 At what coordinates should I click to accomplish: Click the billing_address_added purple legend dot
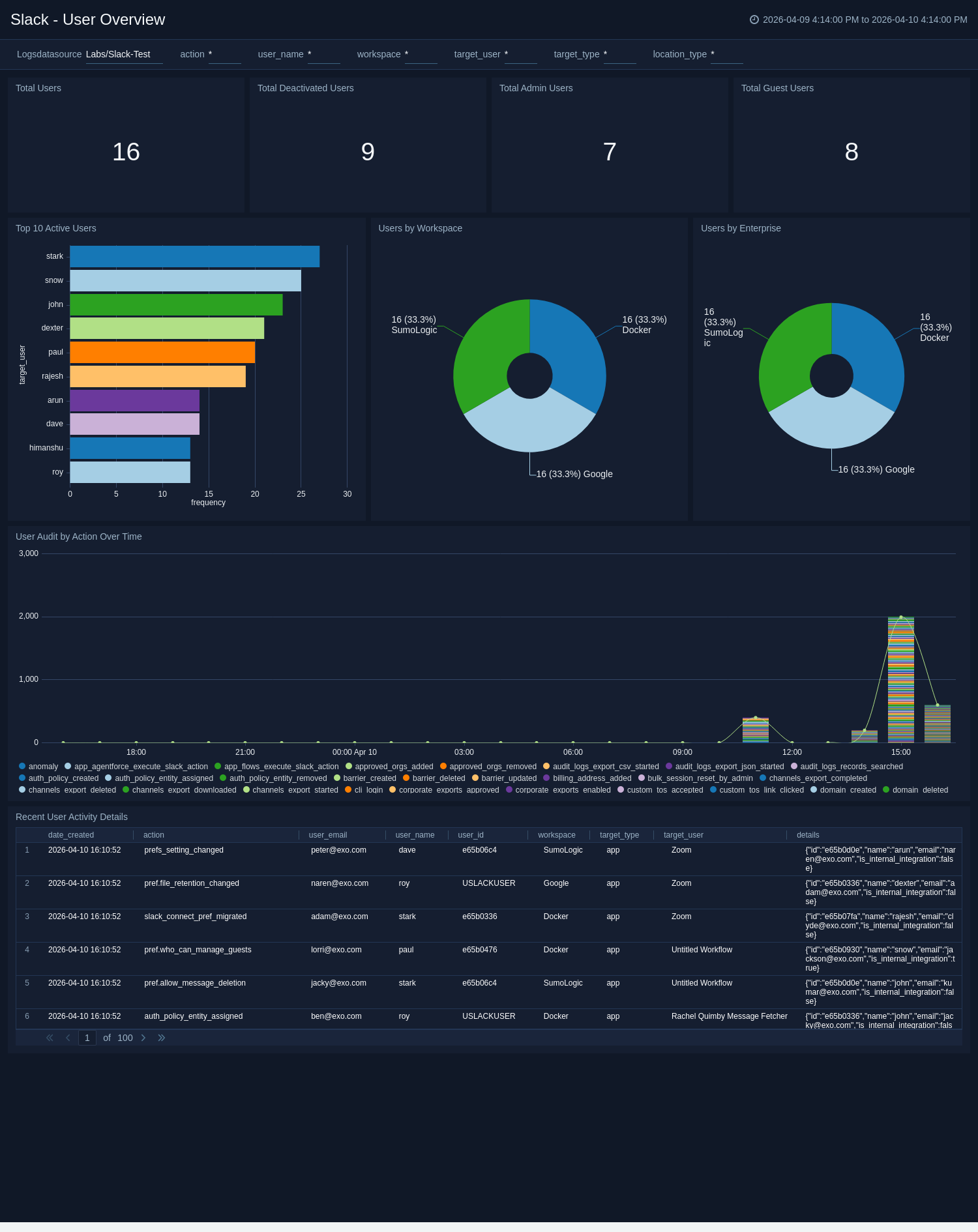click(546, 778)
